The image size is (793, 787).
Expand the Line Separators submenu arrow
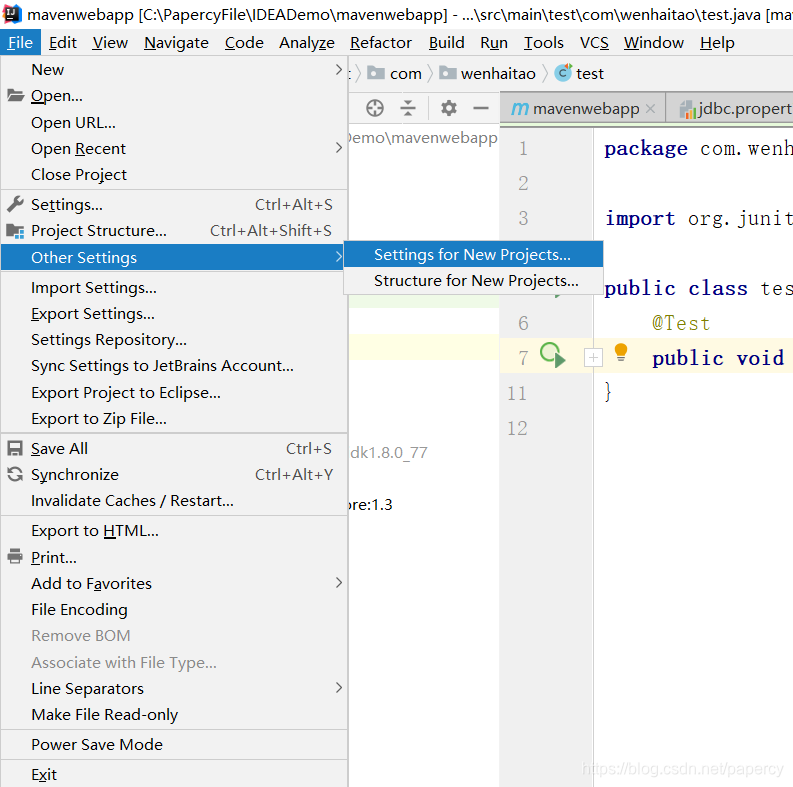(339, 687)
